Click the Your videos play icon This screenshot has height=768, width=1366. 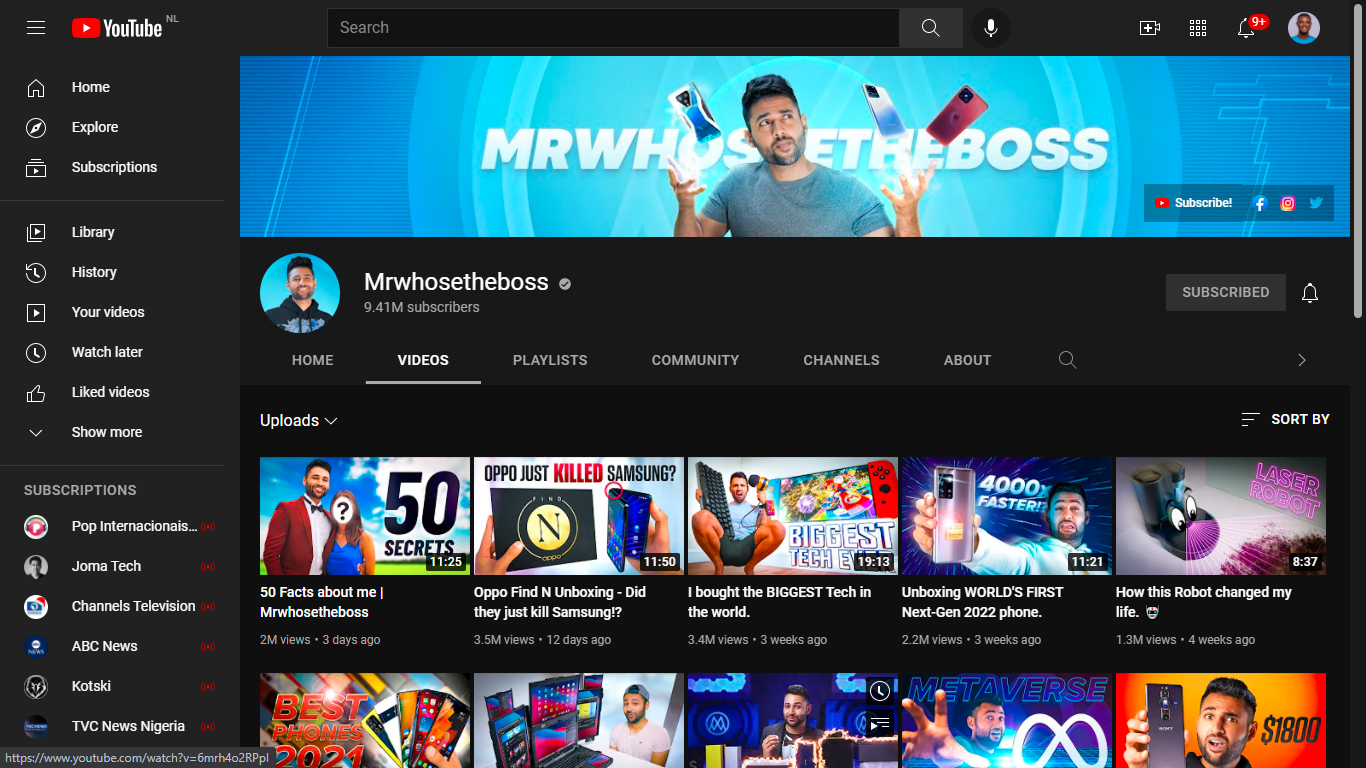point(36,312)
